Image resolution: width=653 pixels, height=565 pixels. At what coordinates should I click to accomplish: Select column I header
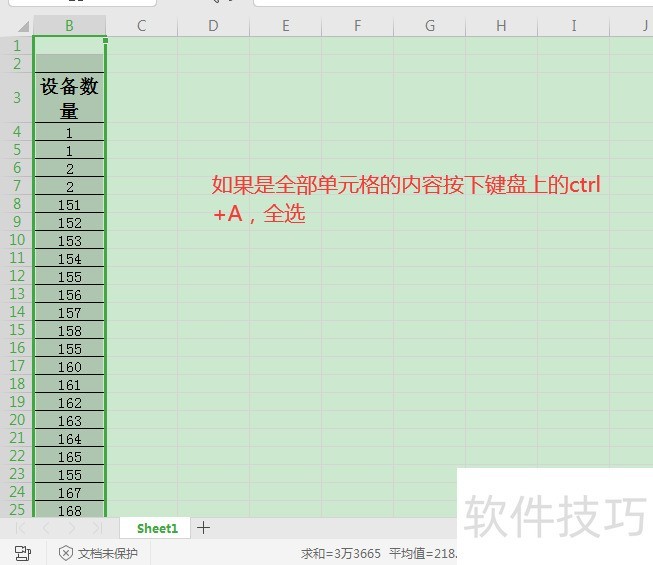[573, 26]
